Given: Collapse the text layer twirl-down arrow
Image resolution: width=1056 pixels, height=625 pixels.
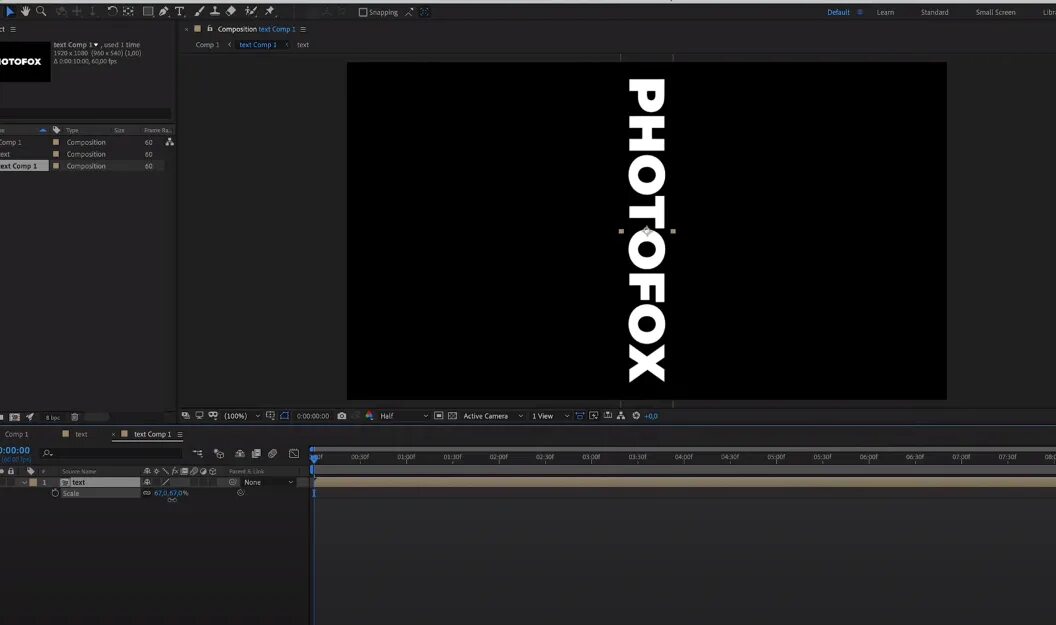Looking at the screenshot, I should coord(25,482).
